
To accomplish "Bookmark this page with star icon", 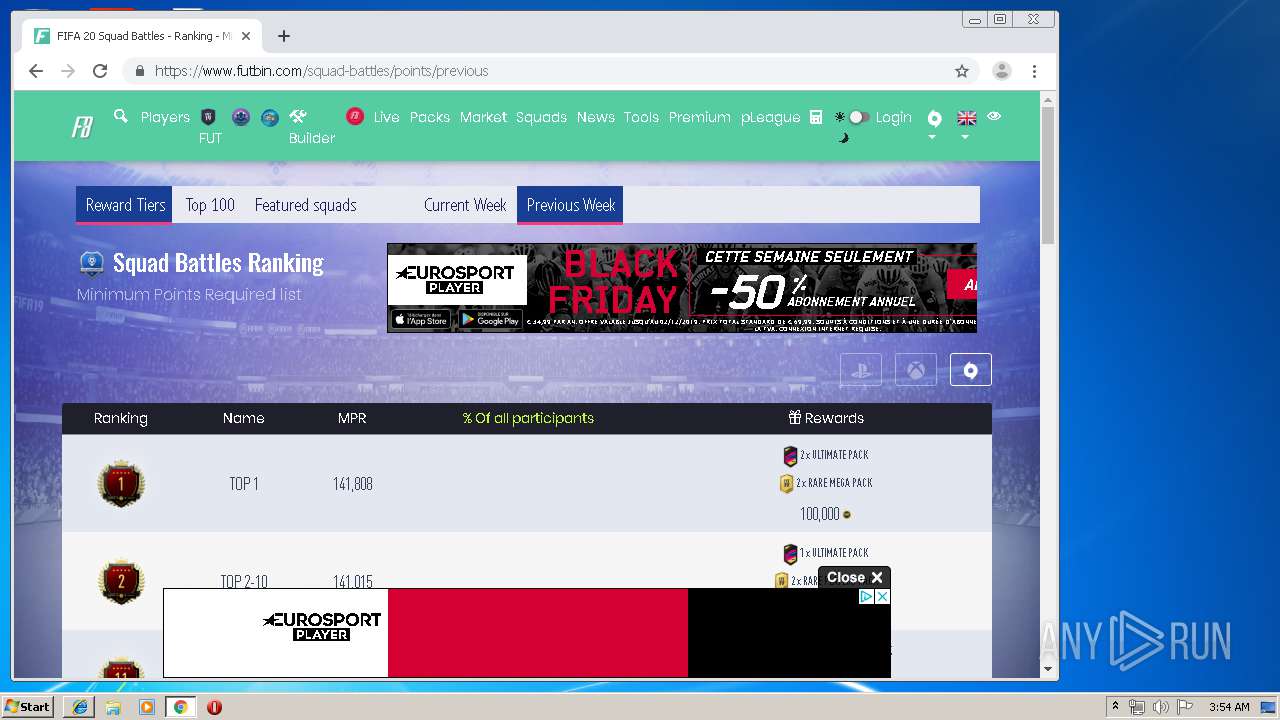I will (x=962, y=71).
